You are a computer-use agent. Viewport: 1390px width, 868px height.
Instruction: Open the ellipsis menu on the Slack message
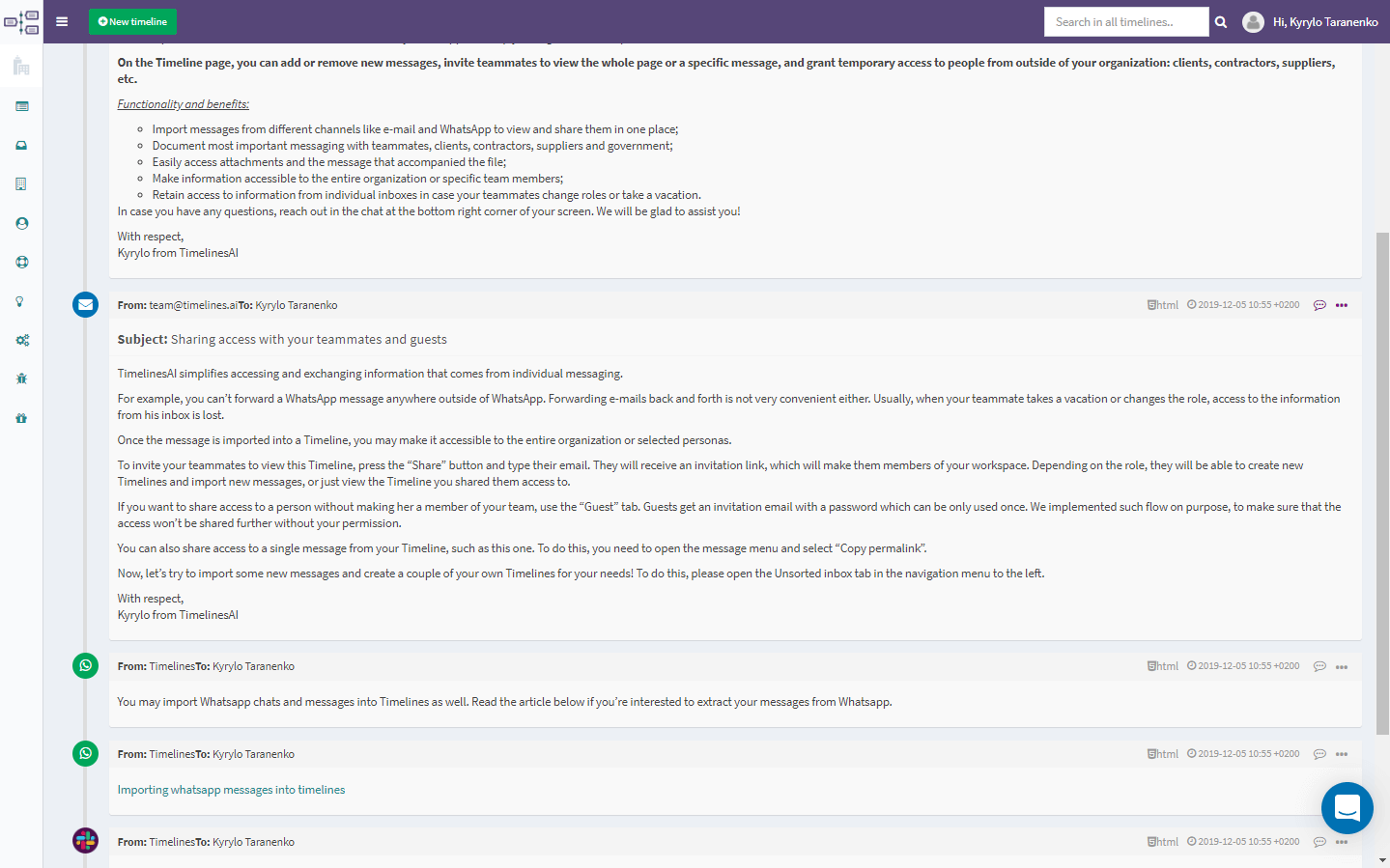[1342, 841]
